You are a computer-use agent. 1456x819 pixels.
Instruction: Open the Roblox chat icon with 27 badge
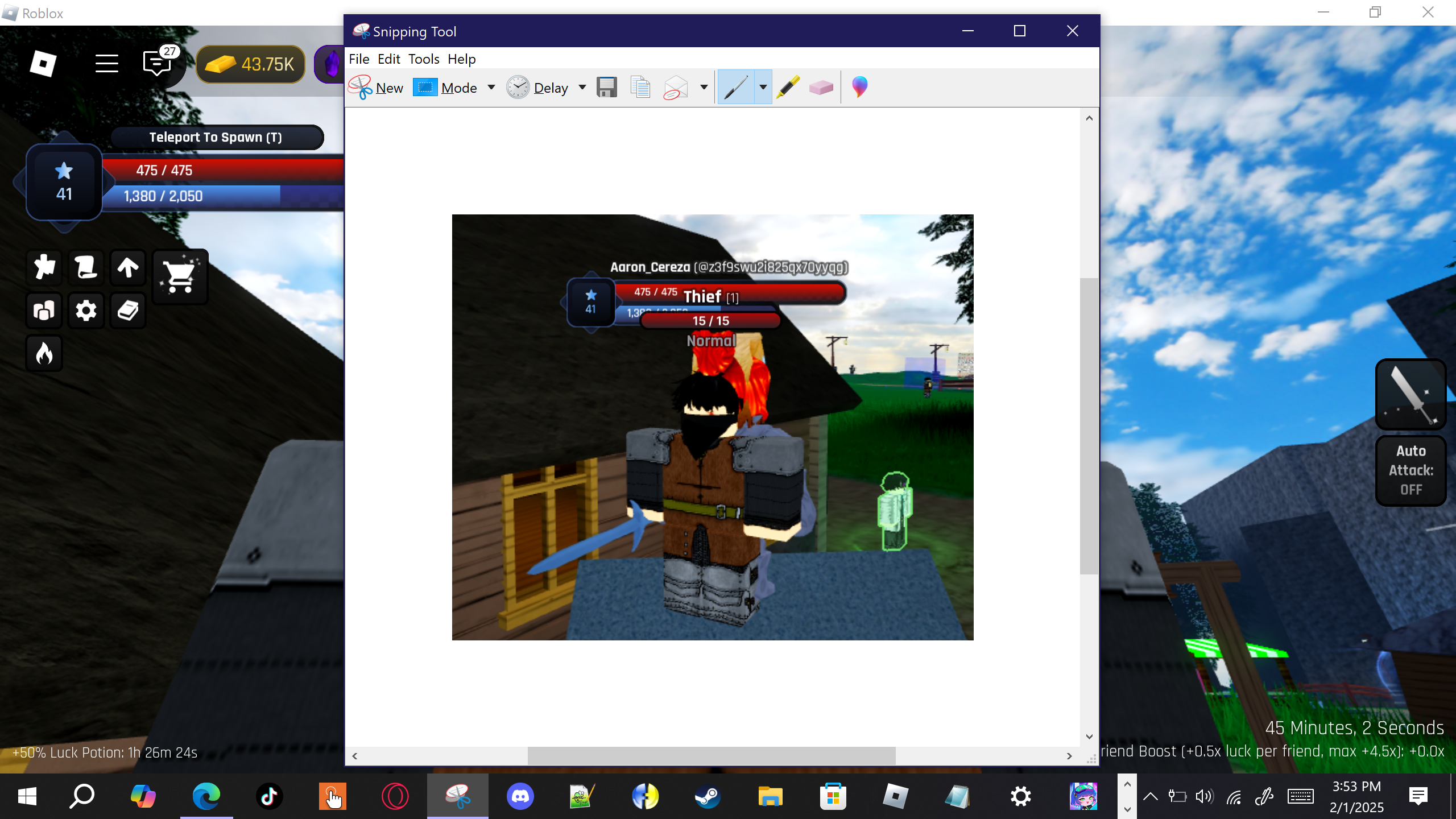(x=157, y=63)
